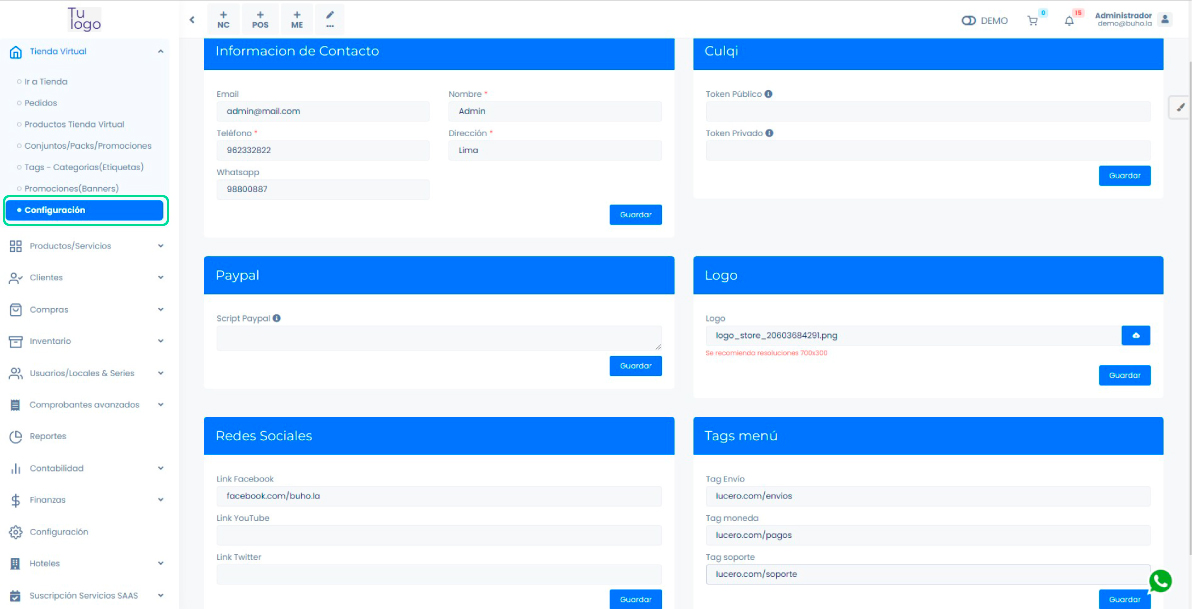Open Promociones(Banners) in the sidebar
The height and width of the screenshot is (609, 1192).
pyautogui.click(x=71, y=188)
